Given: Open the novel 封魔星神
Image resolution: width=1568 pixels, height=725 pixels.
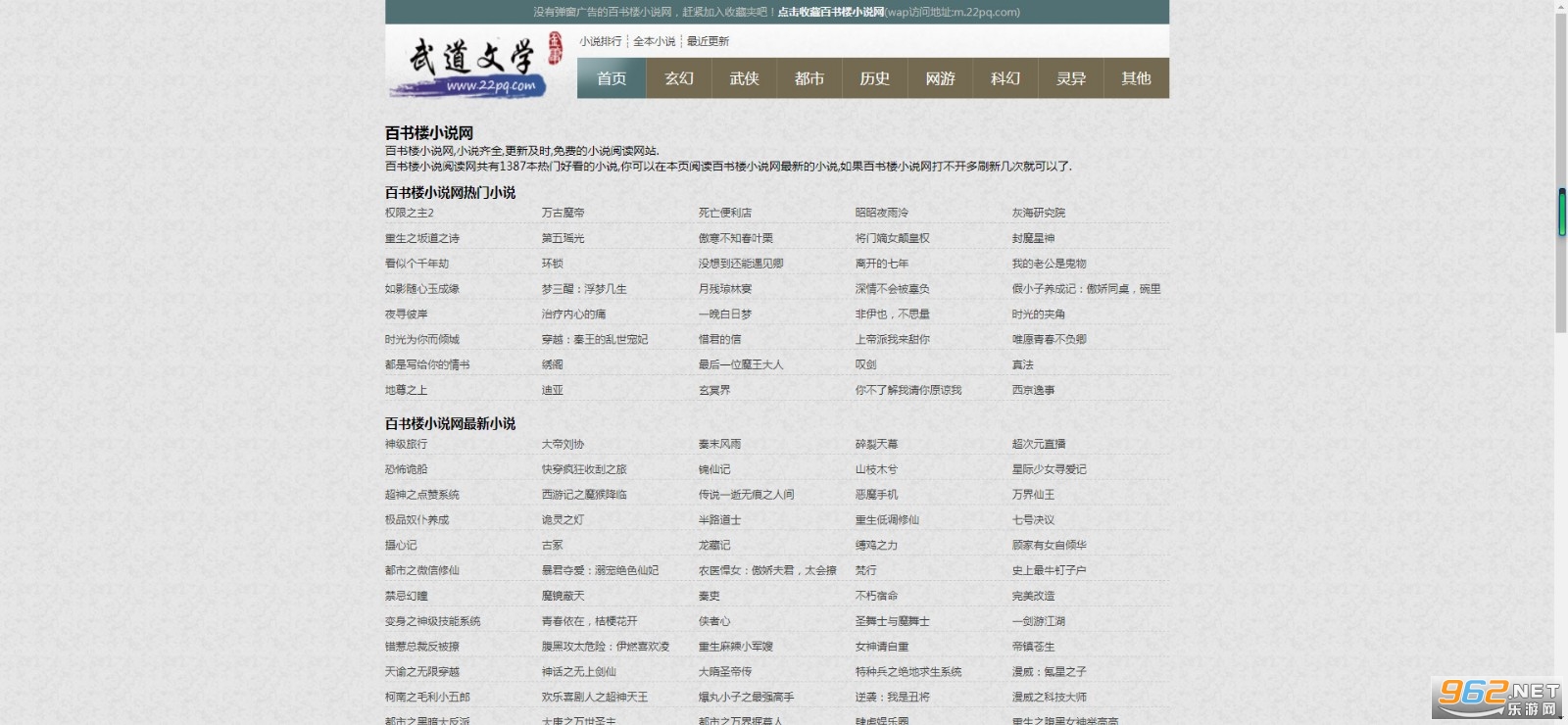Looking at the screenshot, I should pos(1034,238).
